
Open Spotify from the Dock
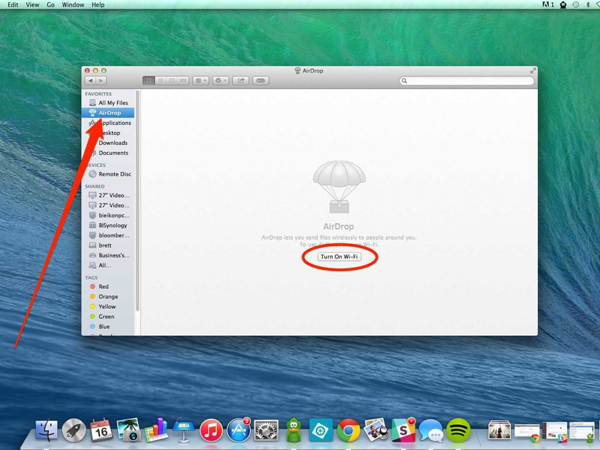[x=458, y=430]
